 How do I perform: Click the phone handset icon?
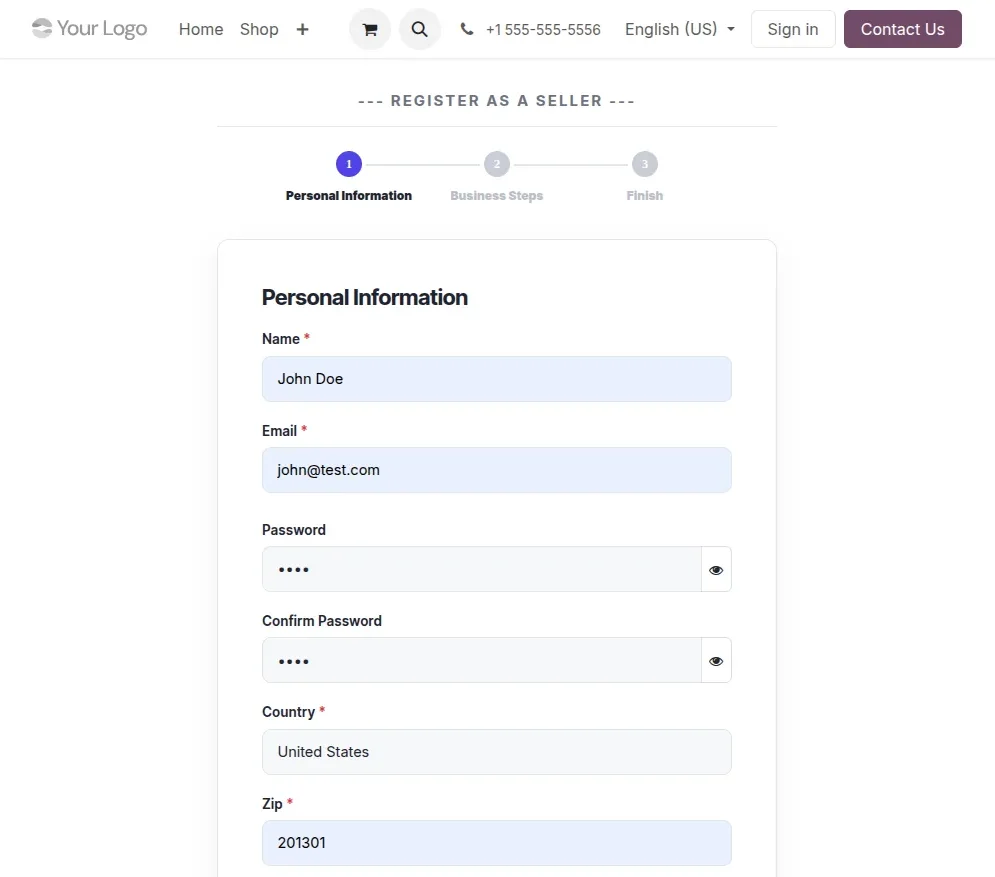467,29
